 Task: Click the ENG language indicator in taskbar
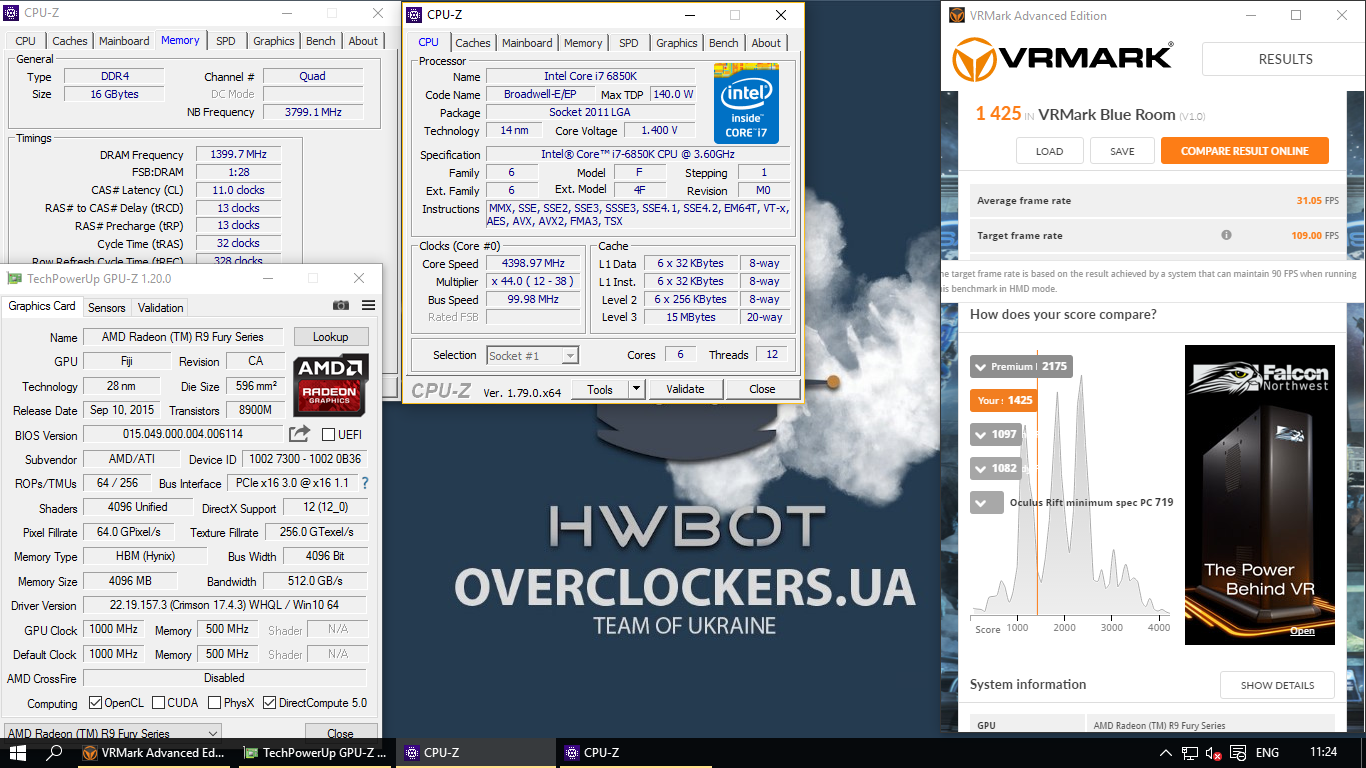1267,753
